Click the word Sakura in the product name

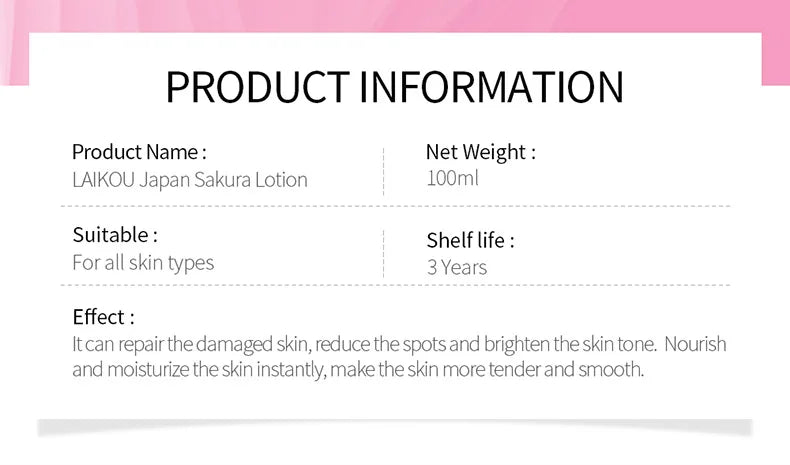224,181
